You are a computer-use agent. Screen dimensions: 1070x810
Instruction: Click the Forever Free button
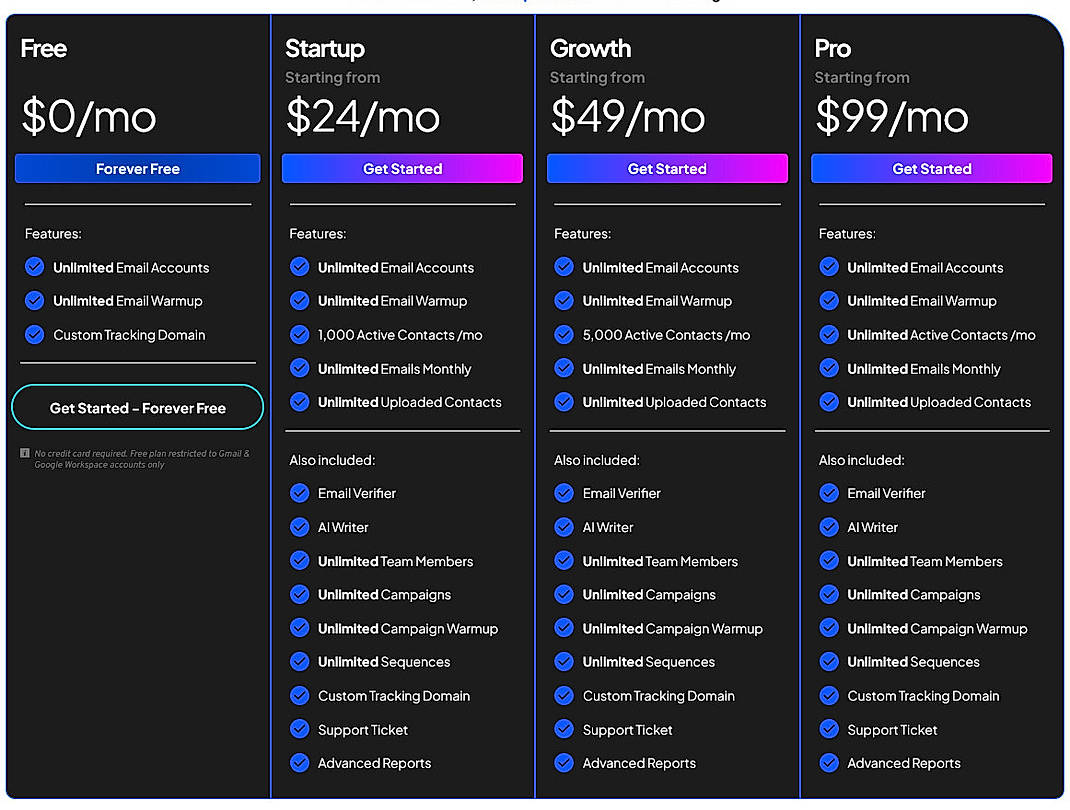(137, 168)
